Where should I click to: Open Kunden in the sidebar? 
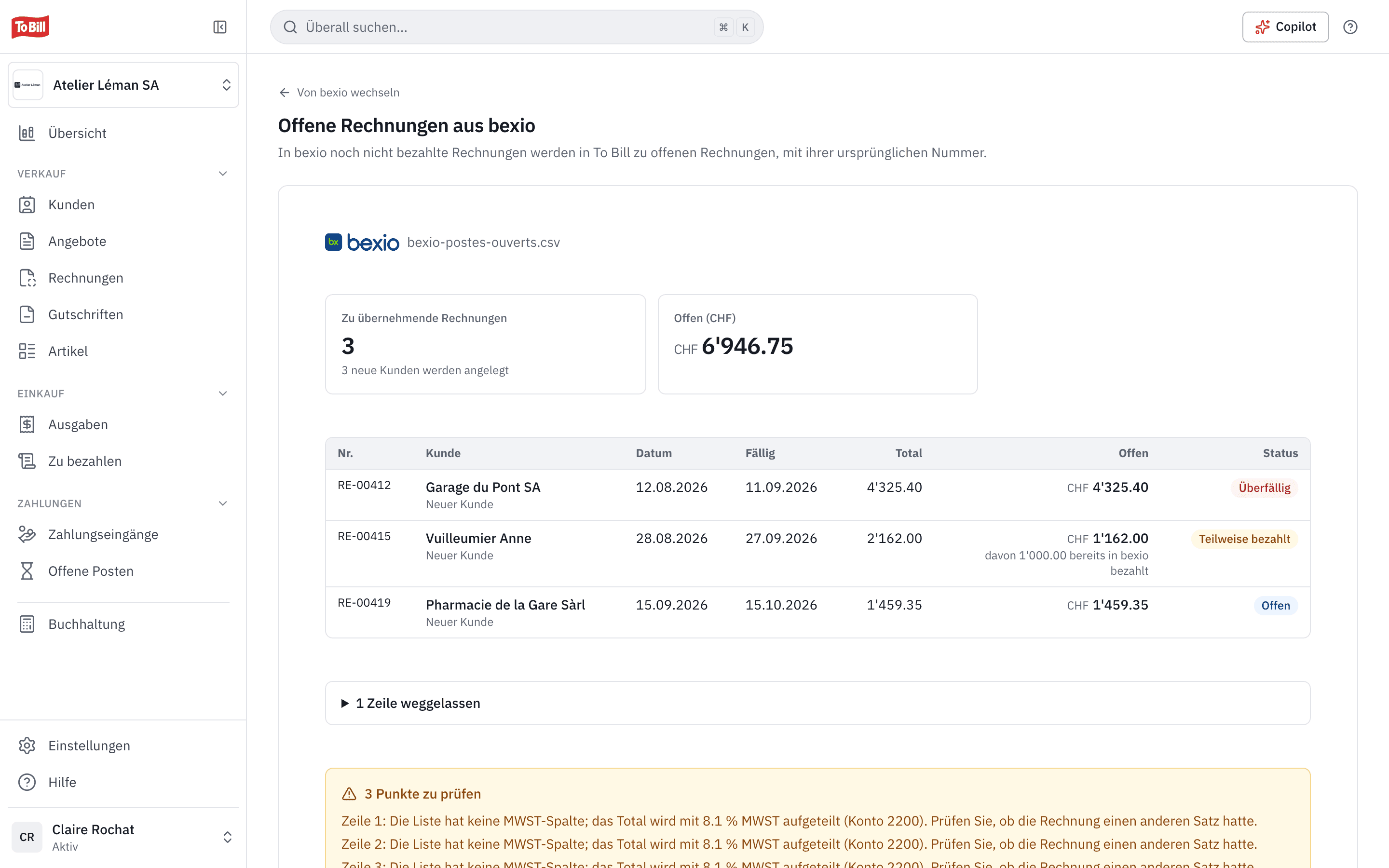123,205
